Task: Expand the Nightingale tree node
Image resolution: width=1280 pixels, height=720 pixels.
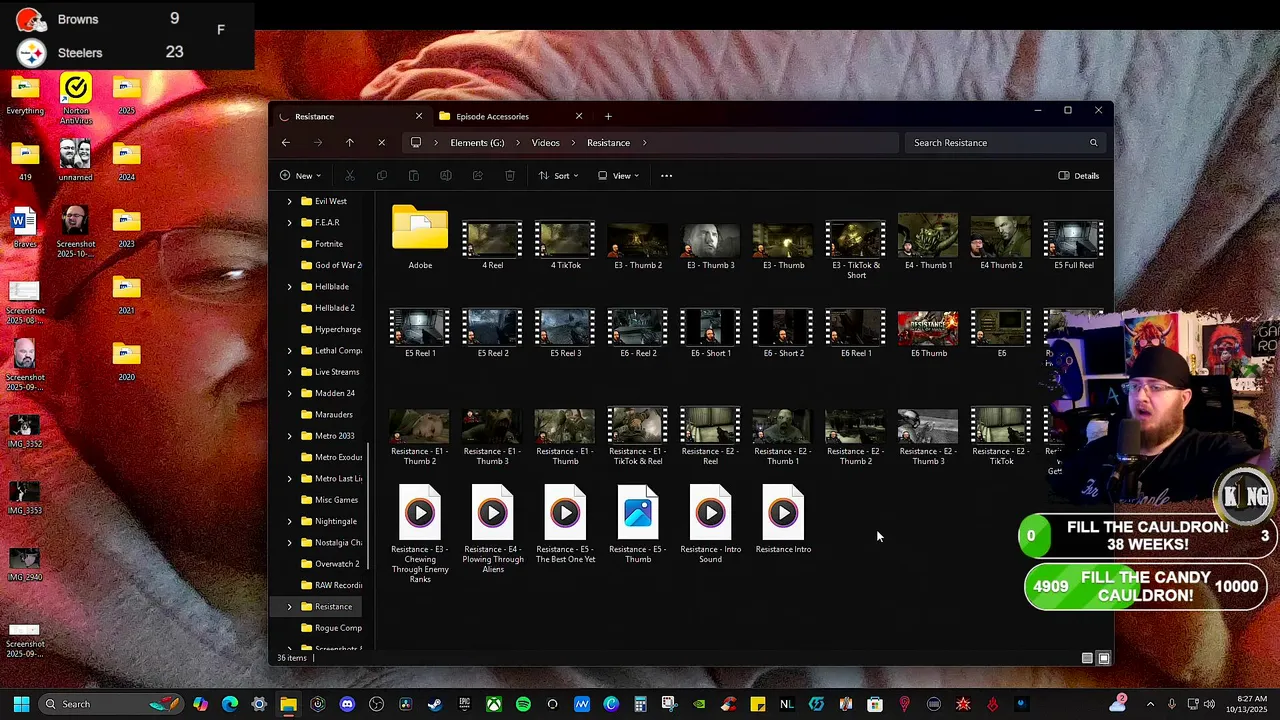Action: [x=290, y=521]
